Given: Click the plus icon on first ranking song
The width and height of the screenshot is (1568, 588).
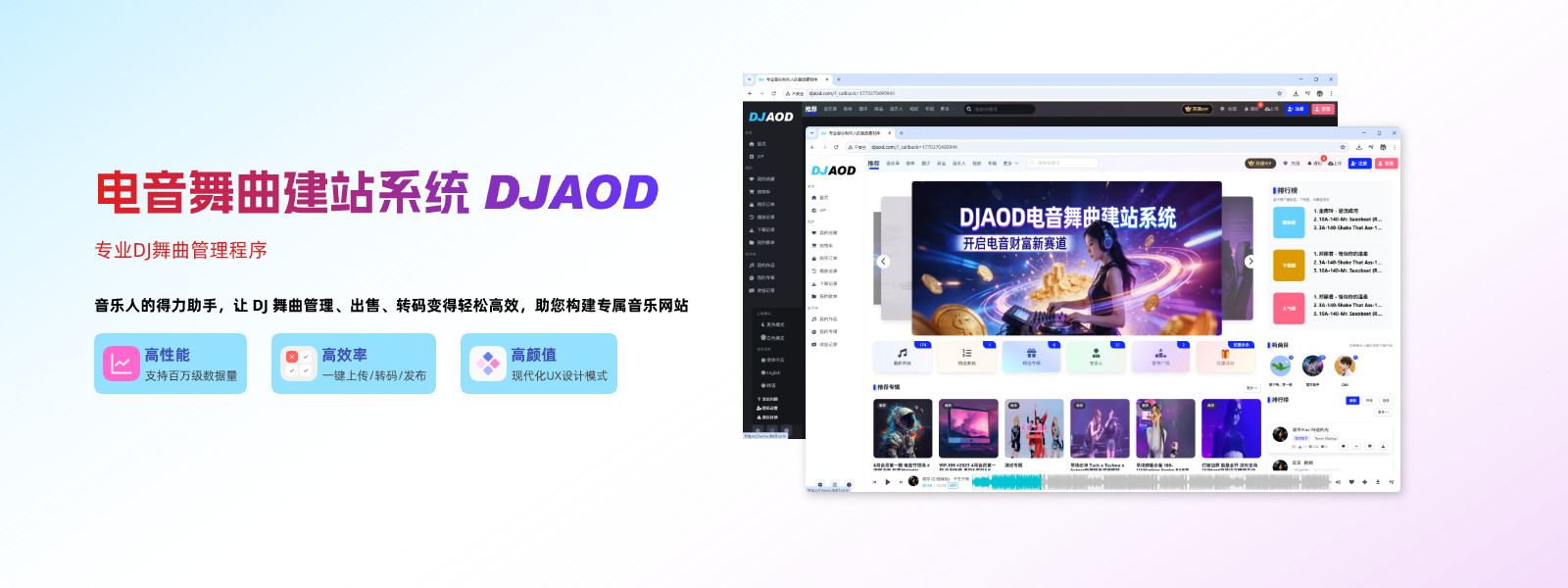Looking at the screenshot, I should [1356, 446].
